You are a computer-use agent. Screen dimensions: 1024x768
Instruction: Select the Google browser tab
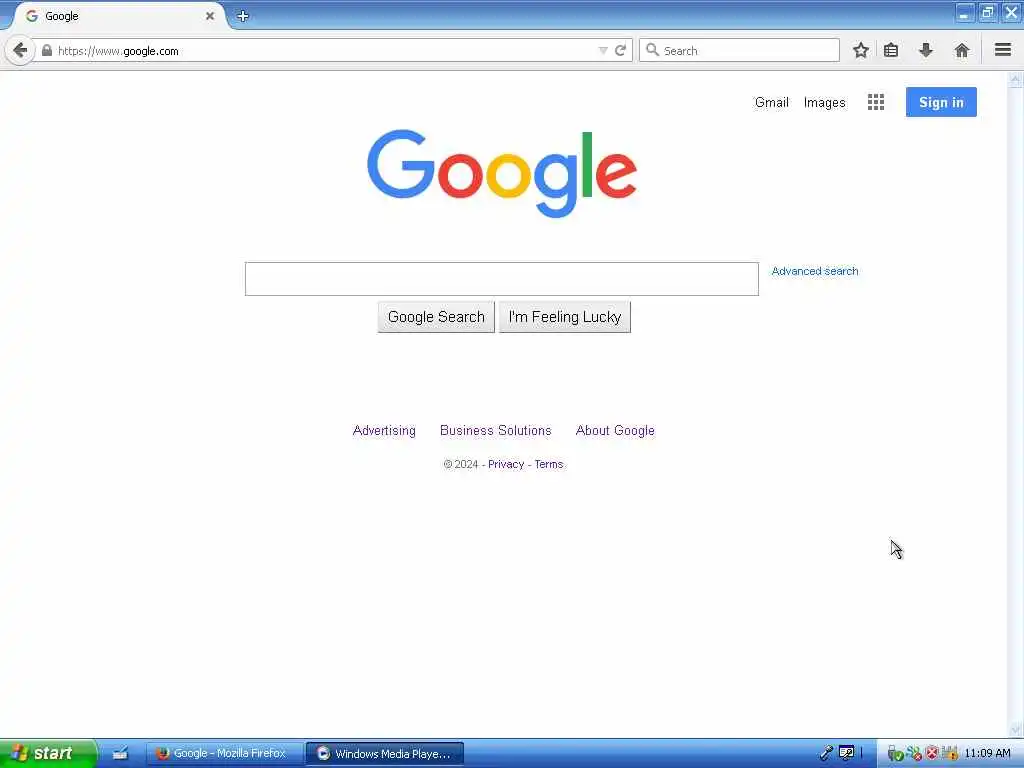click(x=120, y=16)
